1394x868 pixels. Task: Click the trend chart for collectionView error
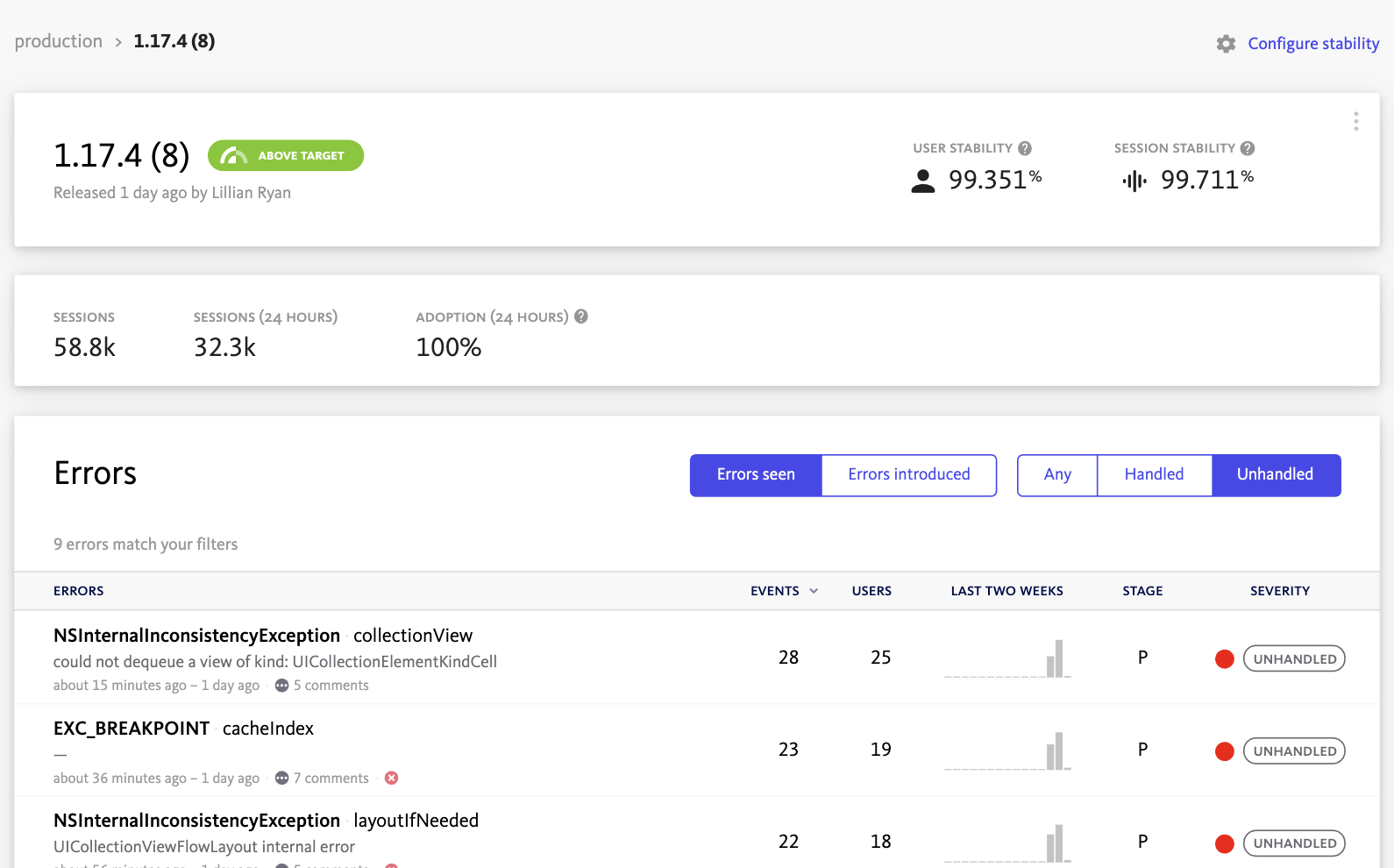[x=1007, y=658]
